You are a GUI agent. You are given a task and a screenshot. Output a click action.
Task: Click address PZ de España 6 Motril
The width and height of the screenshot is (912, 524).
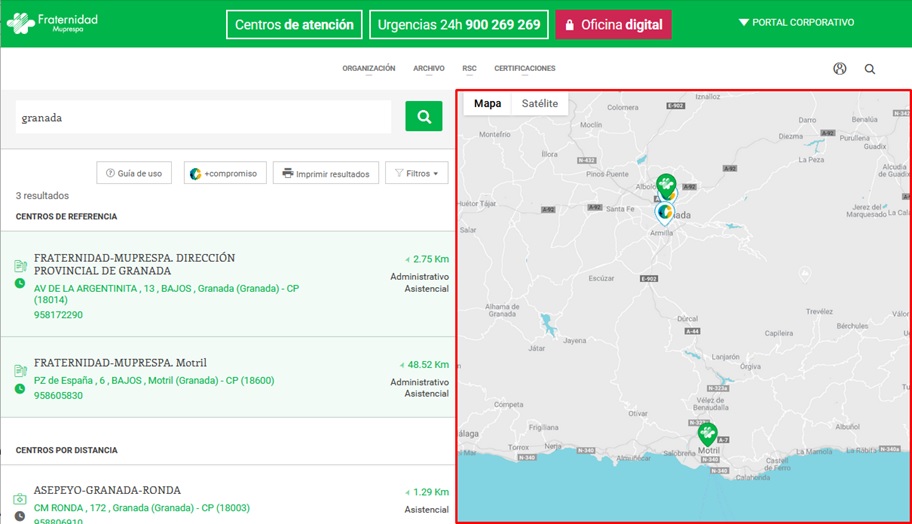[x=154, y=380]
